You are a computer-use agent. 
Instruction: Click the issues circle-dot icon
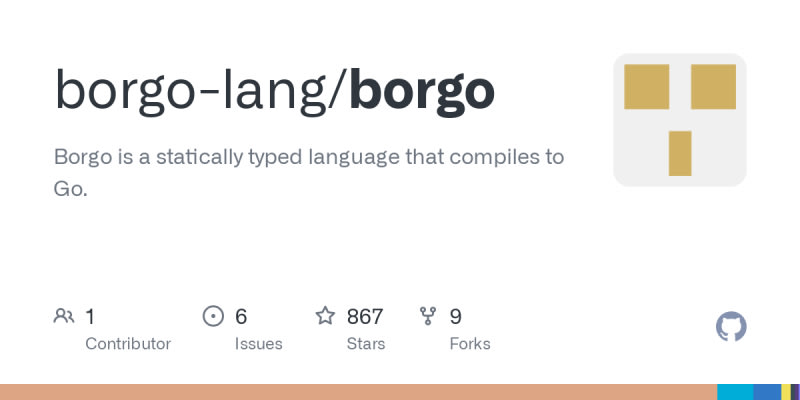213,316
